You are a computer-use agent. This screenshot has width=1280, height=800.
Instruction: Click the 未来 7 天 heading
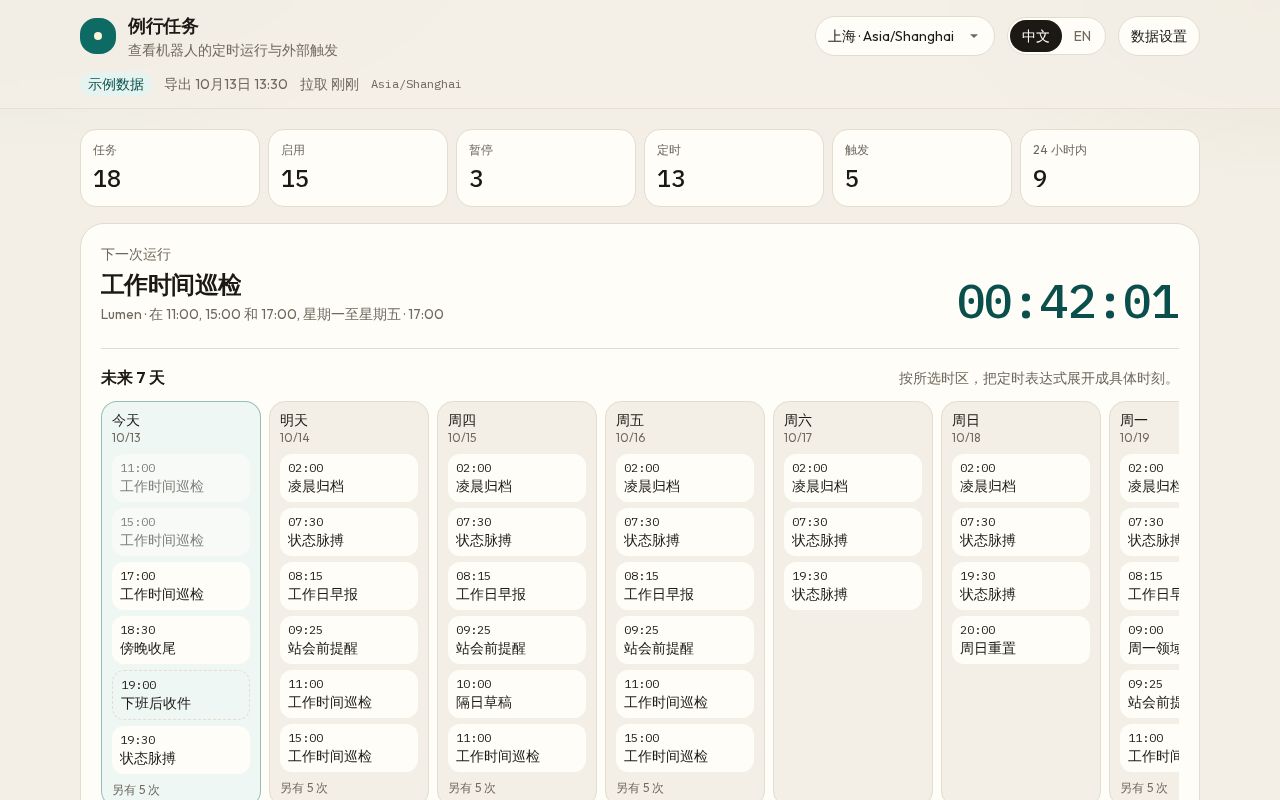pos(133,378)
